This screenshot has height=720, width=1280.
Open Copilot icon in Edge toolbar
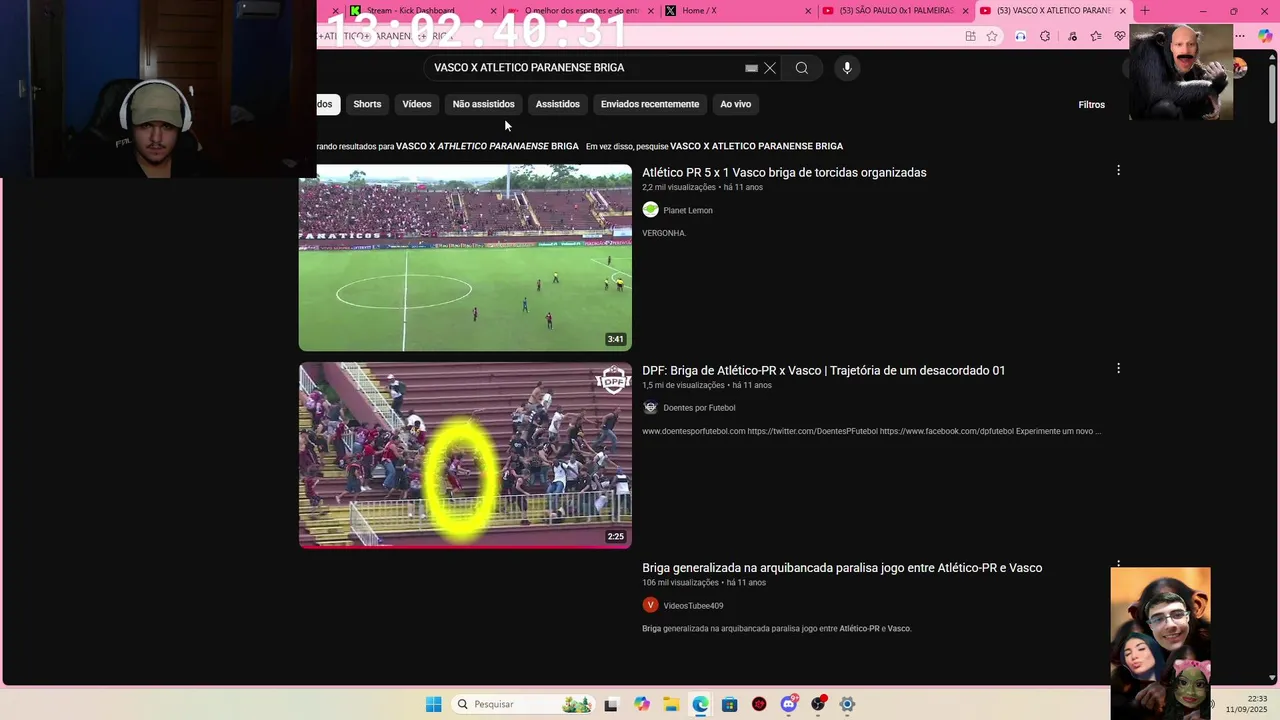pos(1265,36)
